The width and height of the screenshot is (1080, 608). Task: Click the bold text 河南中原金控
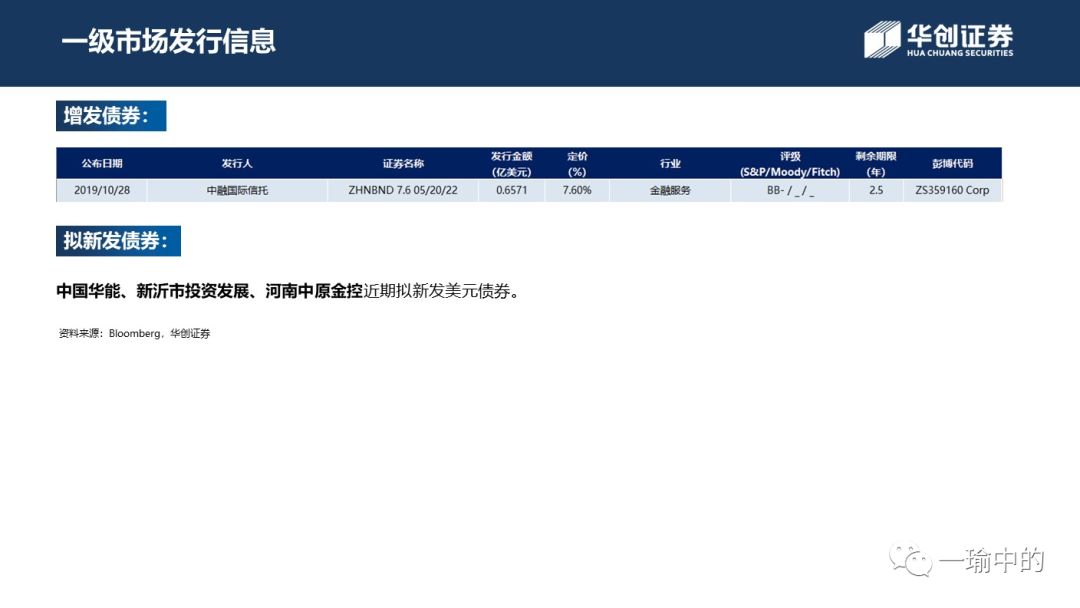(x=314, y=291)
